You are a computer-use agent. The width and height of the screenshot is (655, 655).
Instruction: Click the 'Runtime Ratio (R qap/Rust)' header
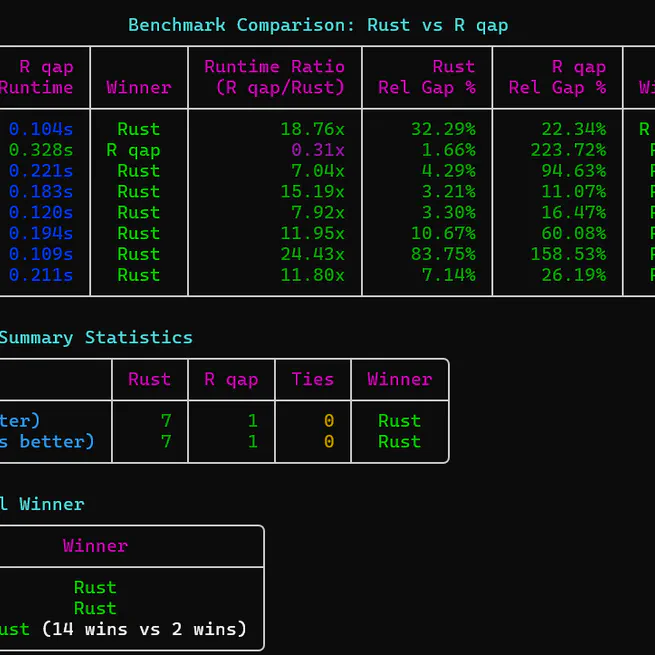[274, 77]
